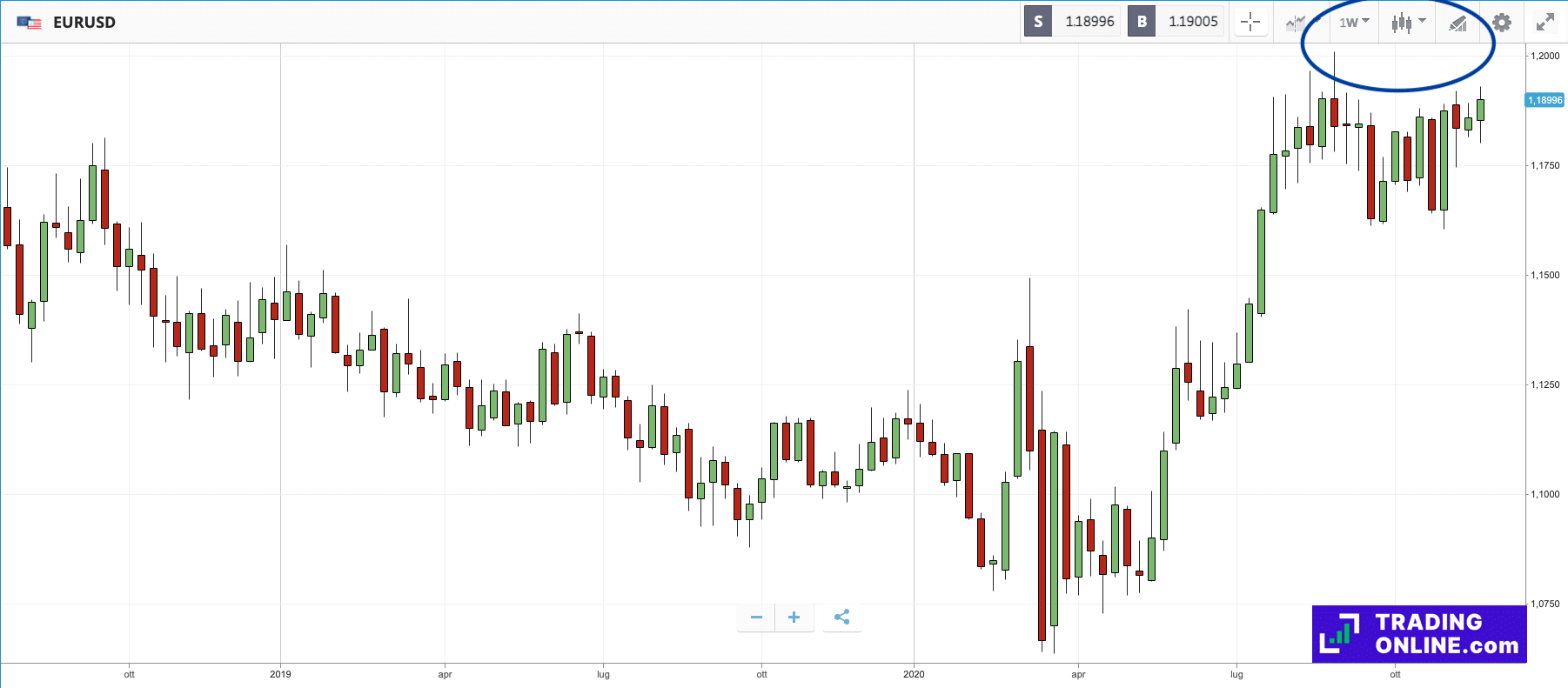
Task: Zoom in using the plus icon
Action: tap(794, 617)
